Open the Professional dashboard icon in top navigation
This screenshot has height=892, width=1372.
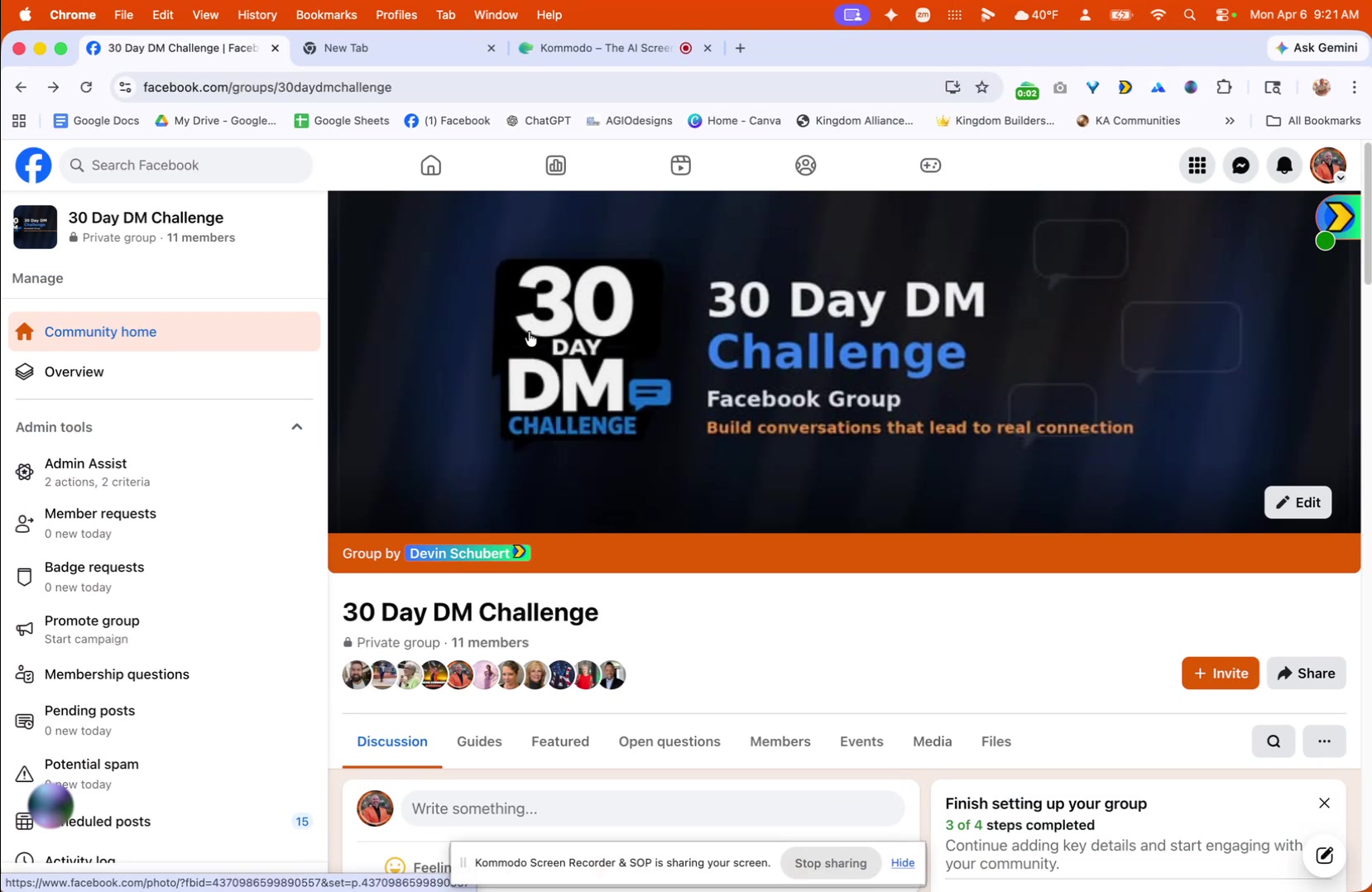tap(556, 165)
